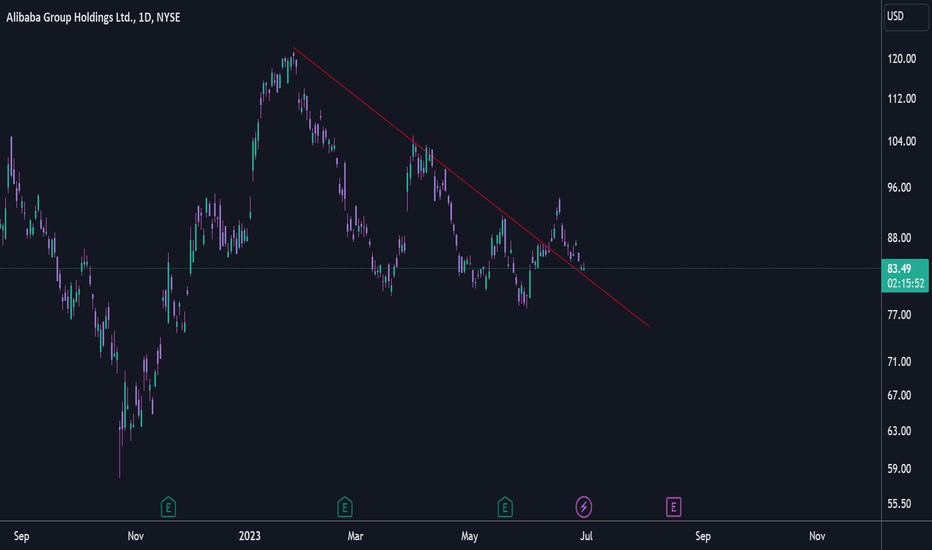Viewport: 932px width, 550px height.
Task: Click the earnings icon near March
Action: pos(345,507)
